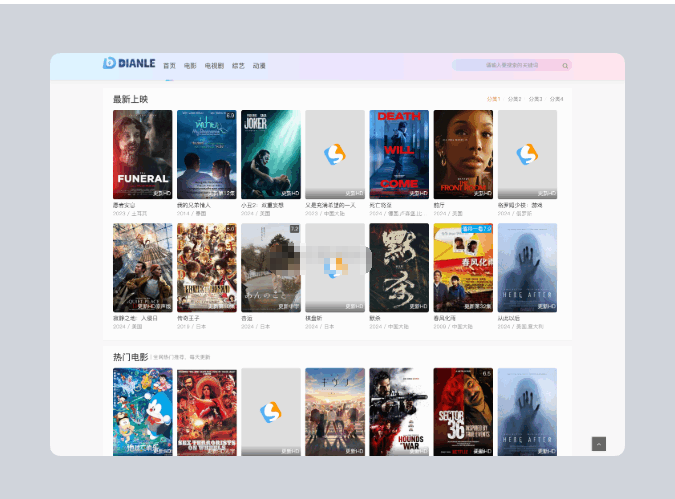The image size is (675, 499).
Task: Open the Sex Terrorists on Wheels poster
Action: pyautogui.click(x=207, y=412)
